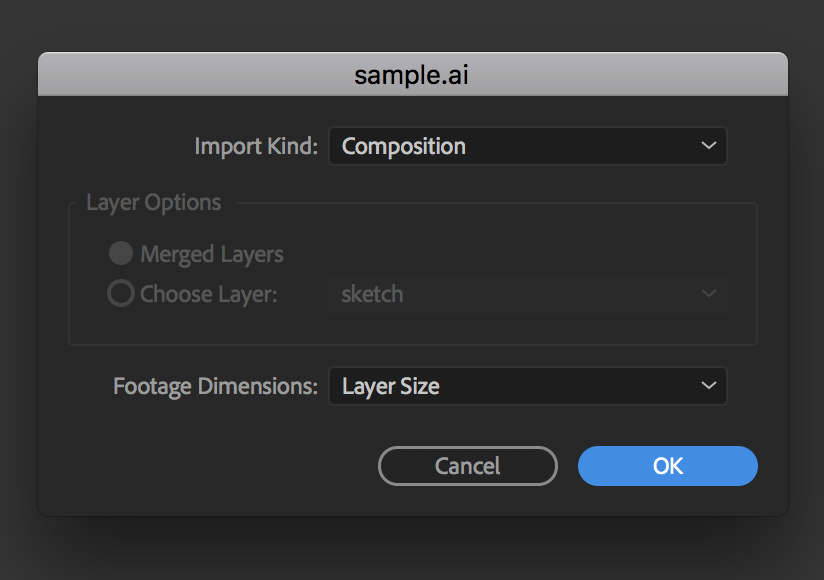This screenshot has height=580, width=824.
Task: Click the Layer Options group heading
Action: (x=153, y=203)
